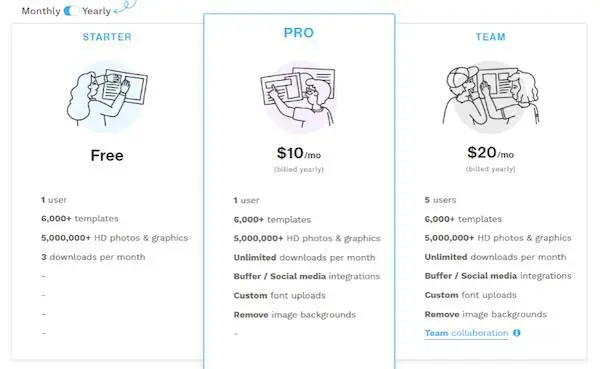Select the STARTER plan heading
The image size is (600, 369).
point(107,37)
